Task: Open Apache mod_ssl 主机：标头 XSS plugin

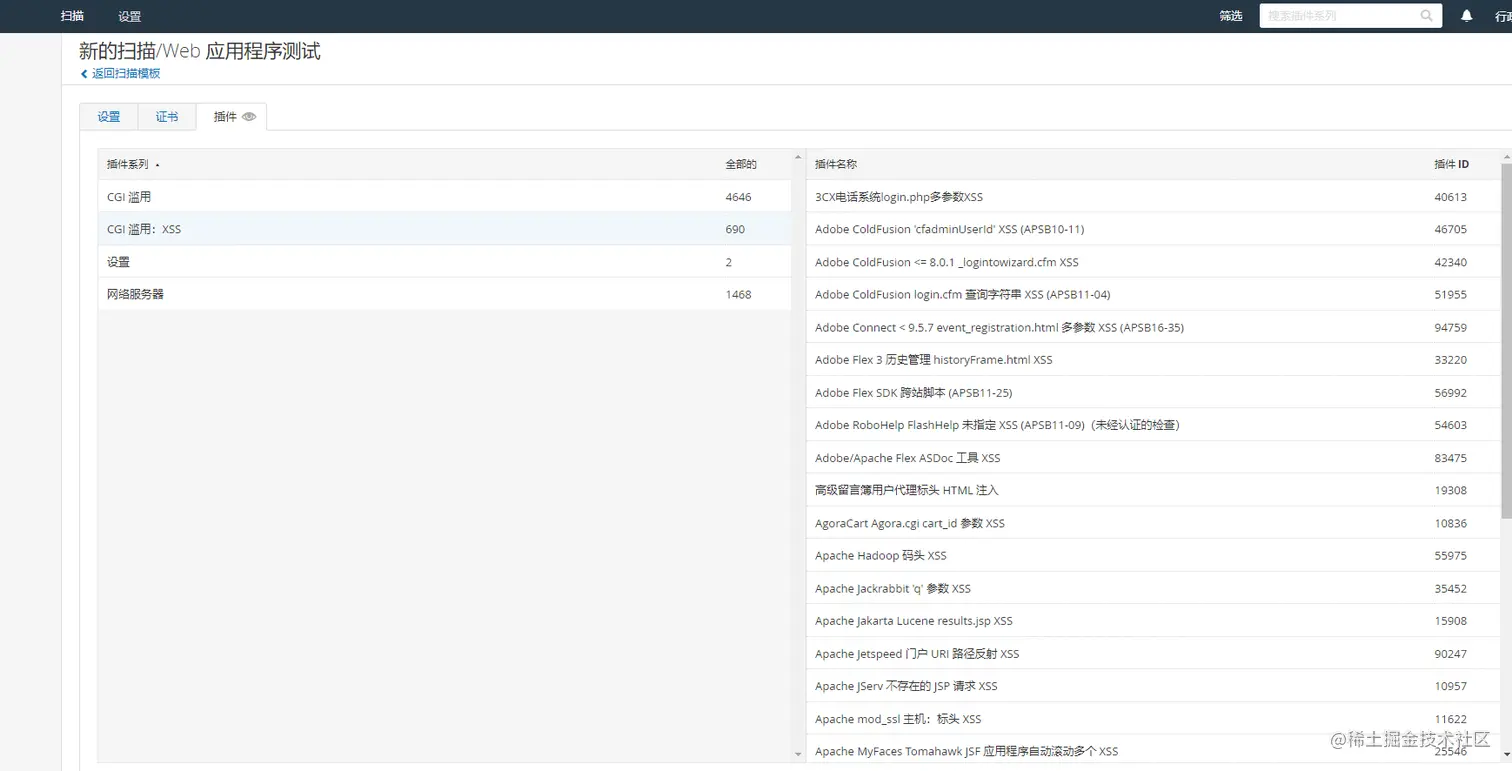Action: [x=898, y=719]
